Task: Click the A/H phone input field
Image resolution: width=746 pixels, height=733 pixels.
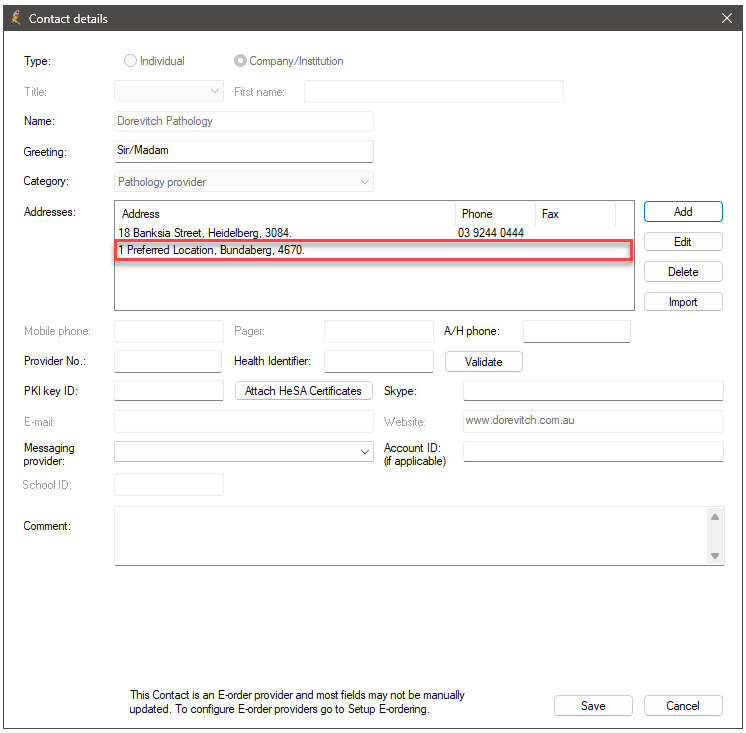Action: pos(577,332)
